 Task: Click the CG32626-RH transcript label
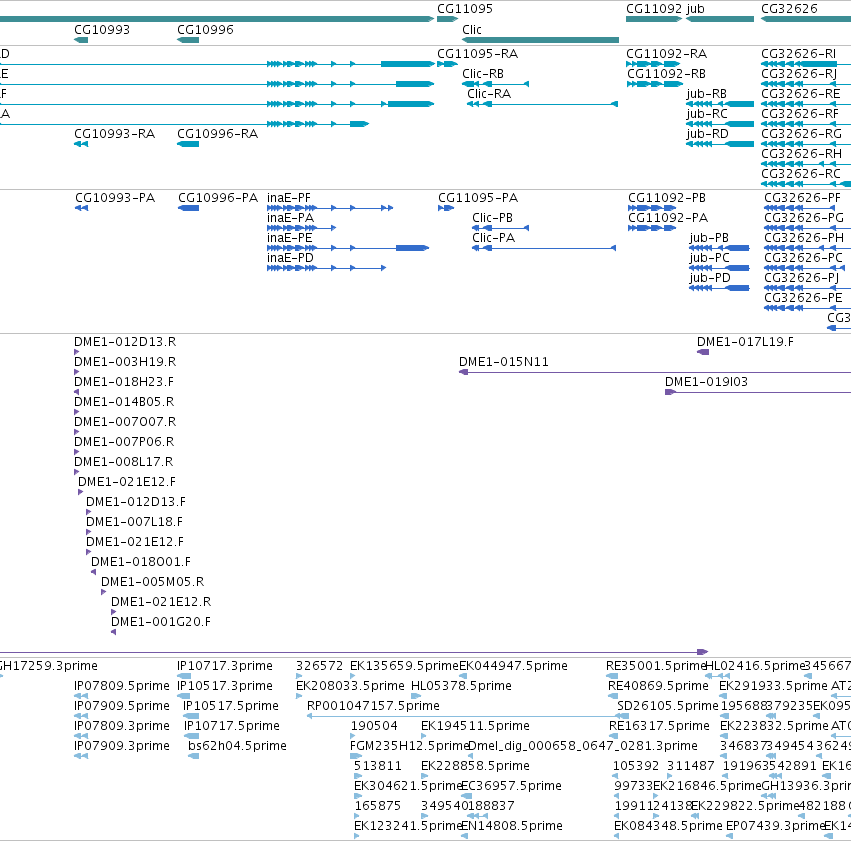[x=802, y=154]
